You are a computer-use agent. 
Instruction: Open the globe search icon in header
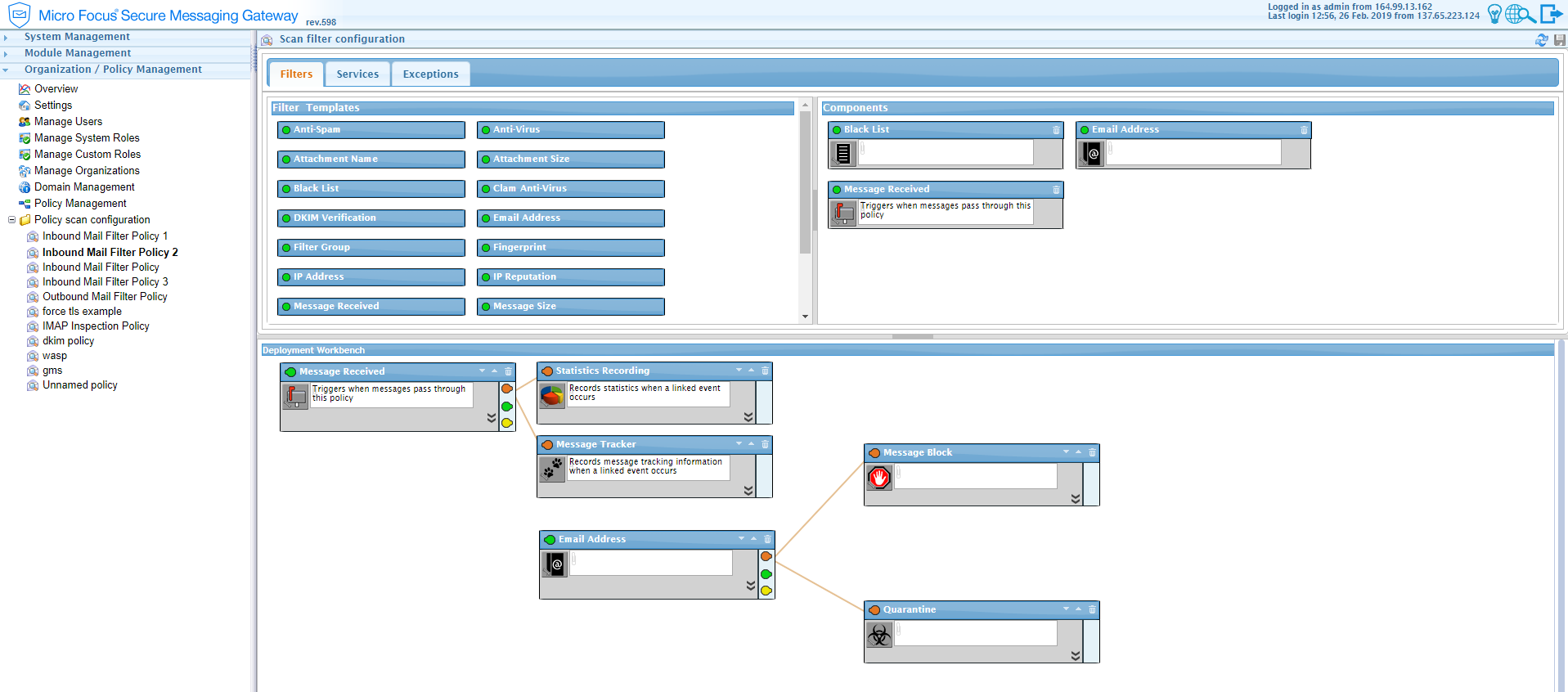(x=1520, y=14)
